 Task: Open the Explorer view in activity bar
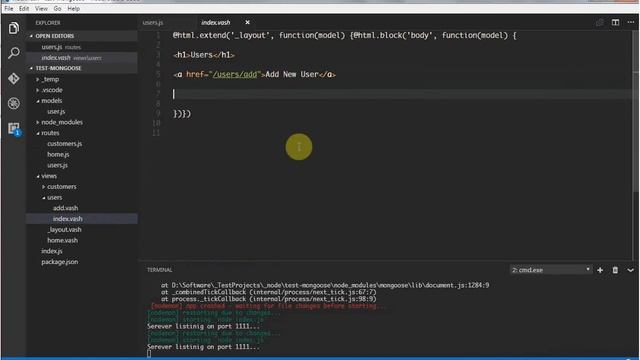pos(13,28)
